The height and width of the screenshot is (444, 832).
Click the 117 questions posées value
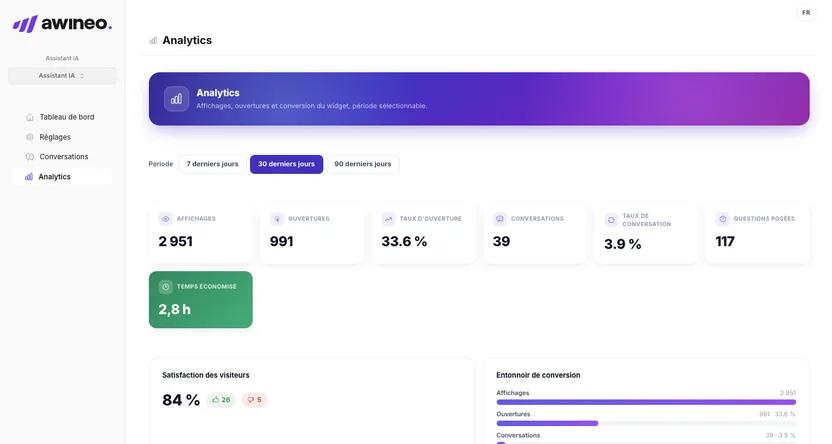pos(725,241)
